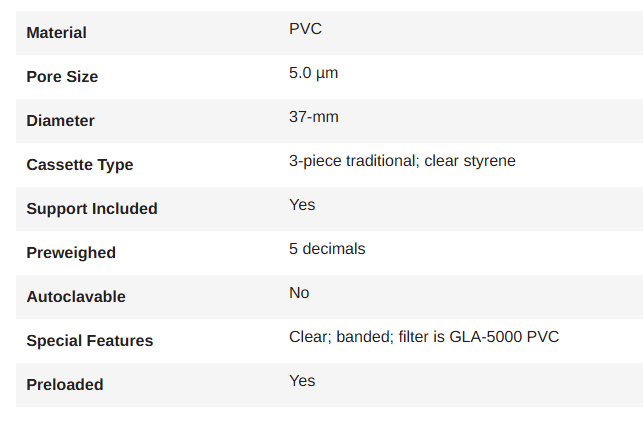Viewport: 643px width, 438px height.
Task: Click the Preweighed label
Action: coord(71,253)
